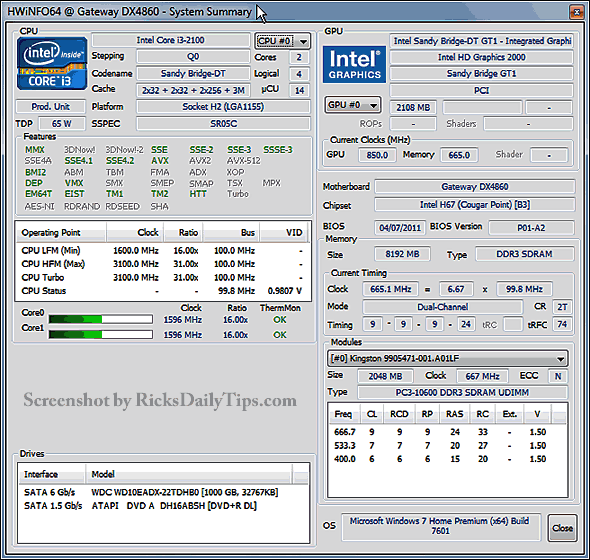
Task: Click the Socket H2 (LGA1155) platform field
Action: click(224, 107)
